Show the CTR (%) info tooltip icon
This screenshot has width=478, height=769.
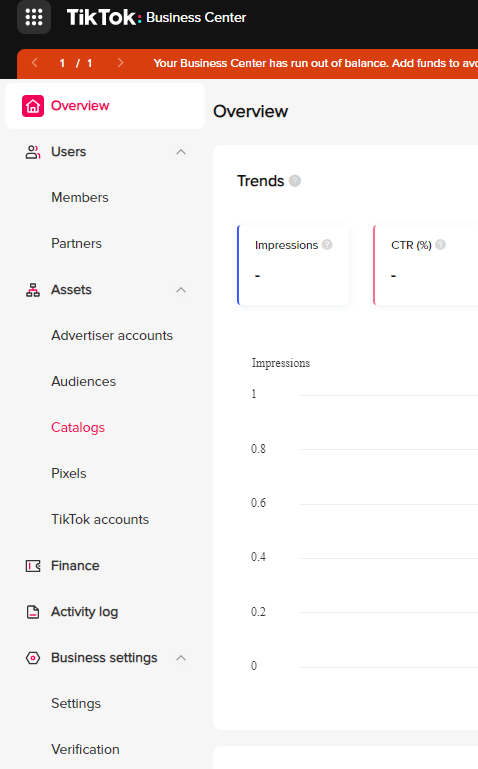(440, 245)
